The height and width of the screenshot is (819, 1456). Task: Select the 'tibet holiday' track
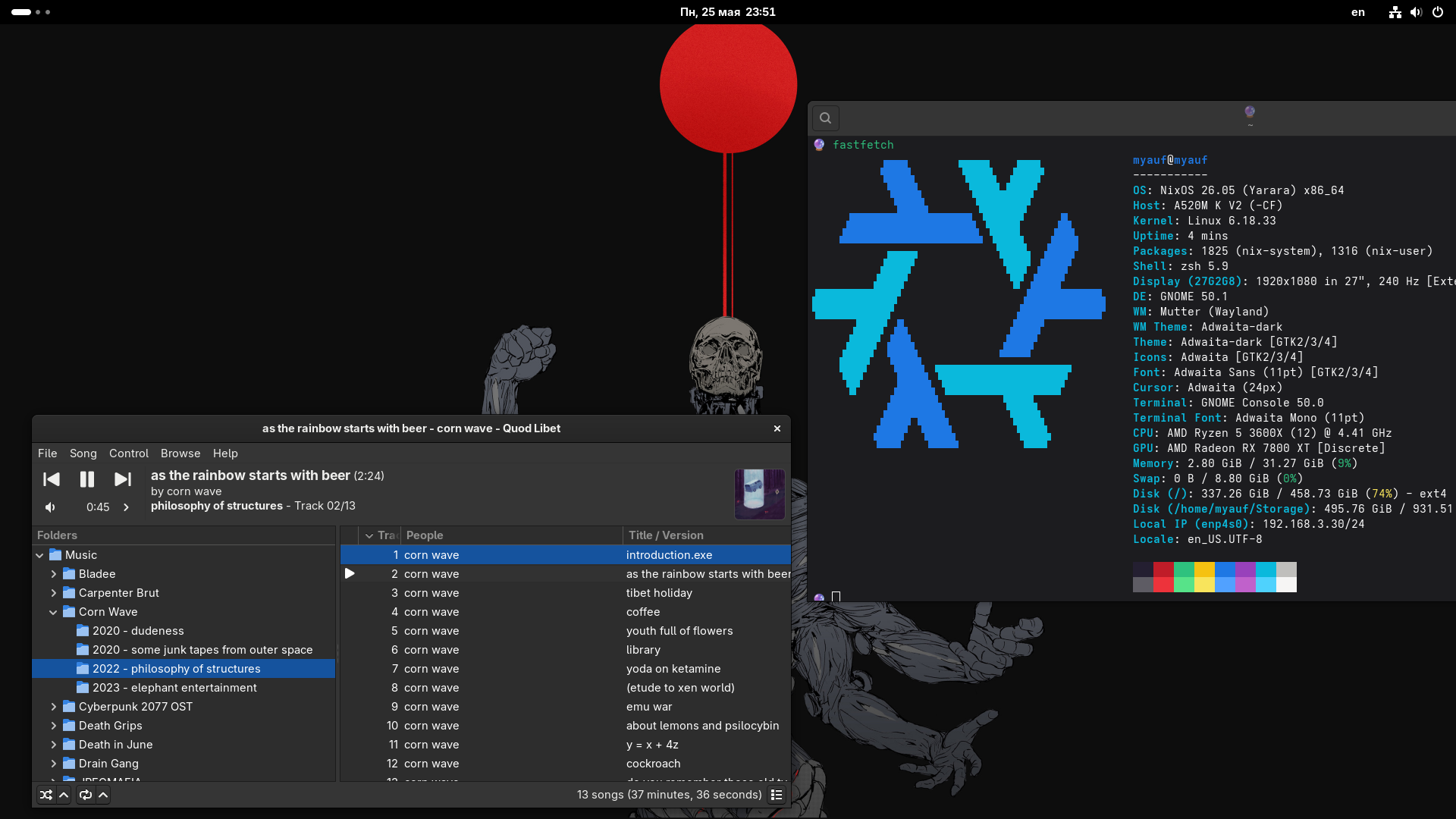(x=566, y=593)
